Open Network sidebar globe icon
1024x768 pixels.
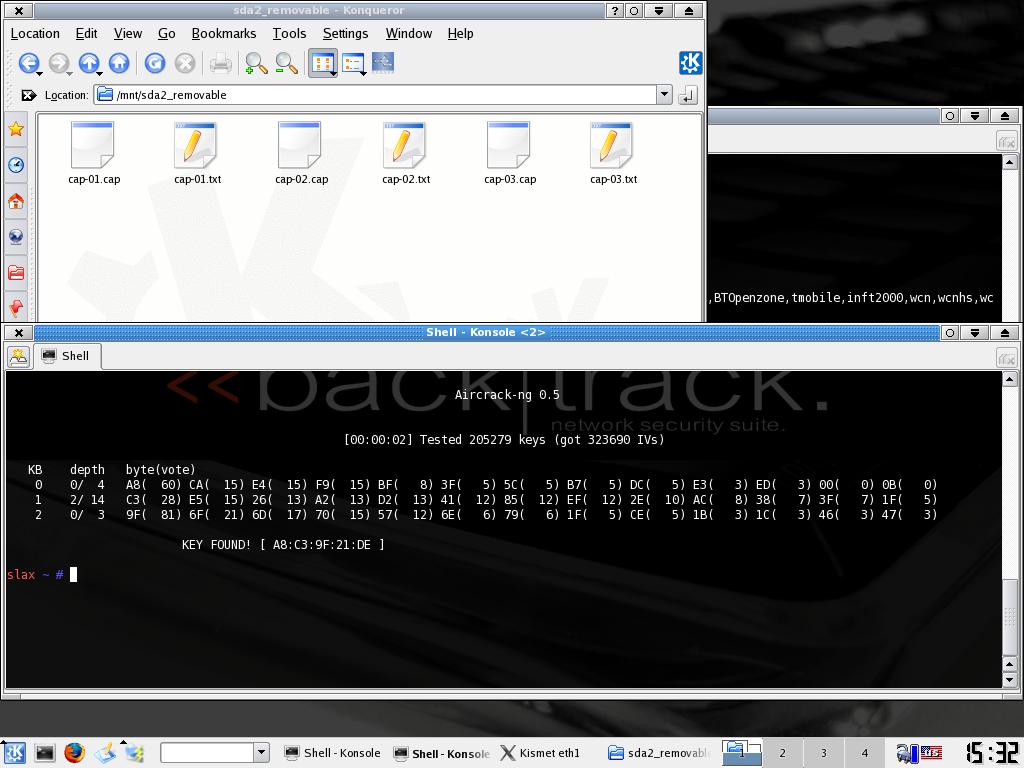coord(16,236)
